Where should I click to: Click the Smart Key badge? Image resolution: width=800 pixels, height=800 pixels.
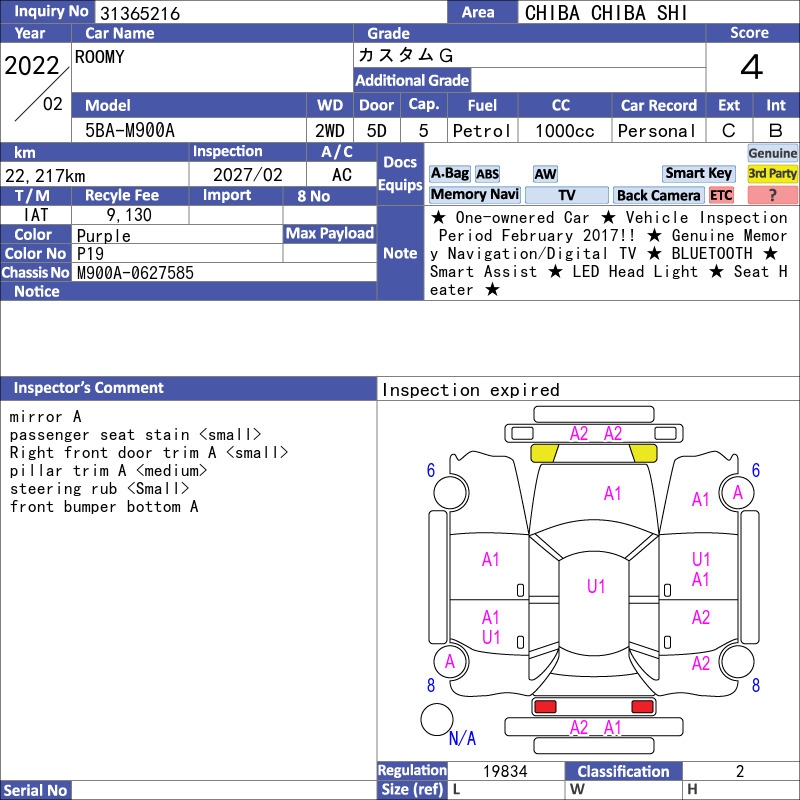(x=698, y=173)
